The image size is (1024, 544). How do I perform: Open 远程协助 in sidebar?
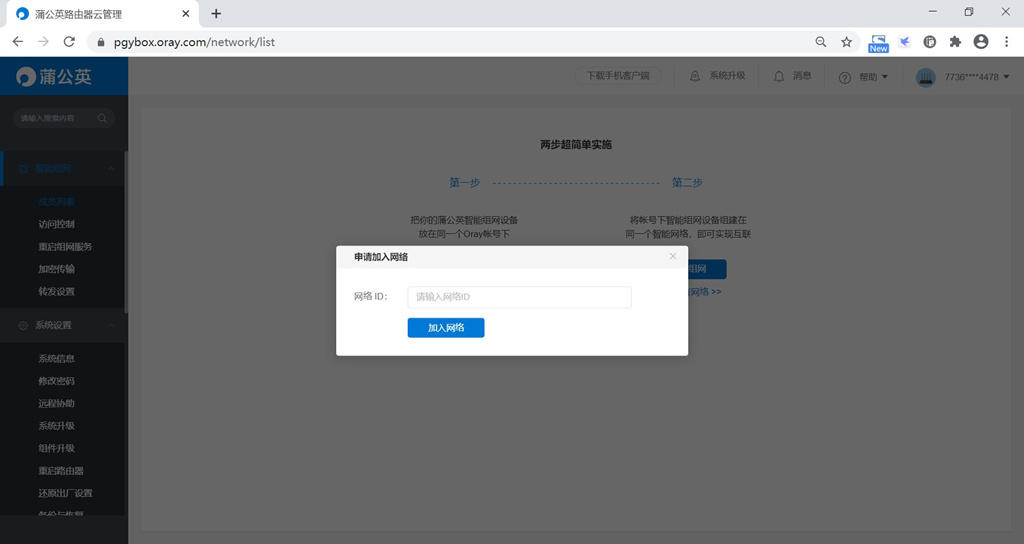click(x=56, y=404)
